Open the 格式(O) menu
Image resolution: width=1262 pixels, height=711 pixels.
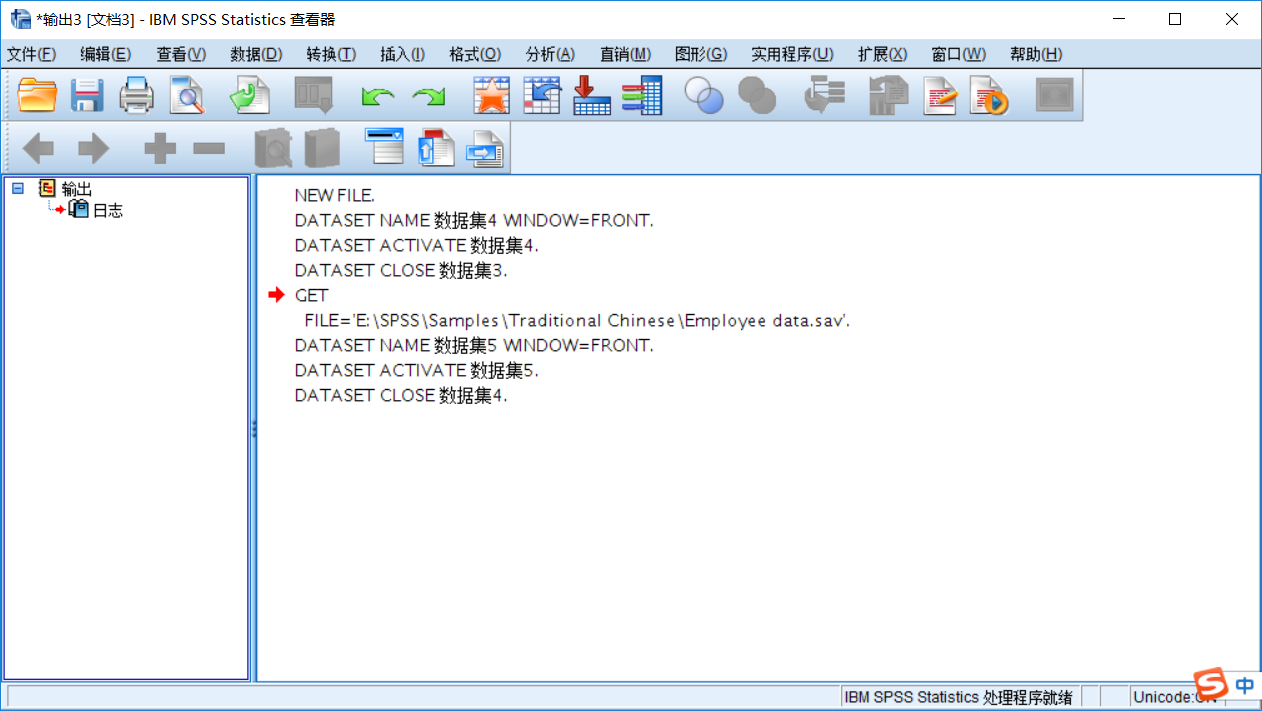pyautogui.click(x=475, y=54)
